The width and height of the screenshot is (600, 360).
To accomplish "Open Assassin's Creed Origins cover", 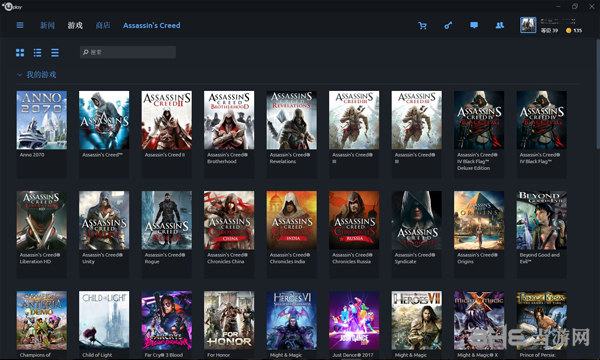I will click(479, 220).
